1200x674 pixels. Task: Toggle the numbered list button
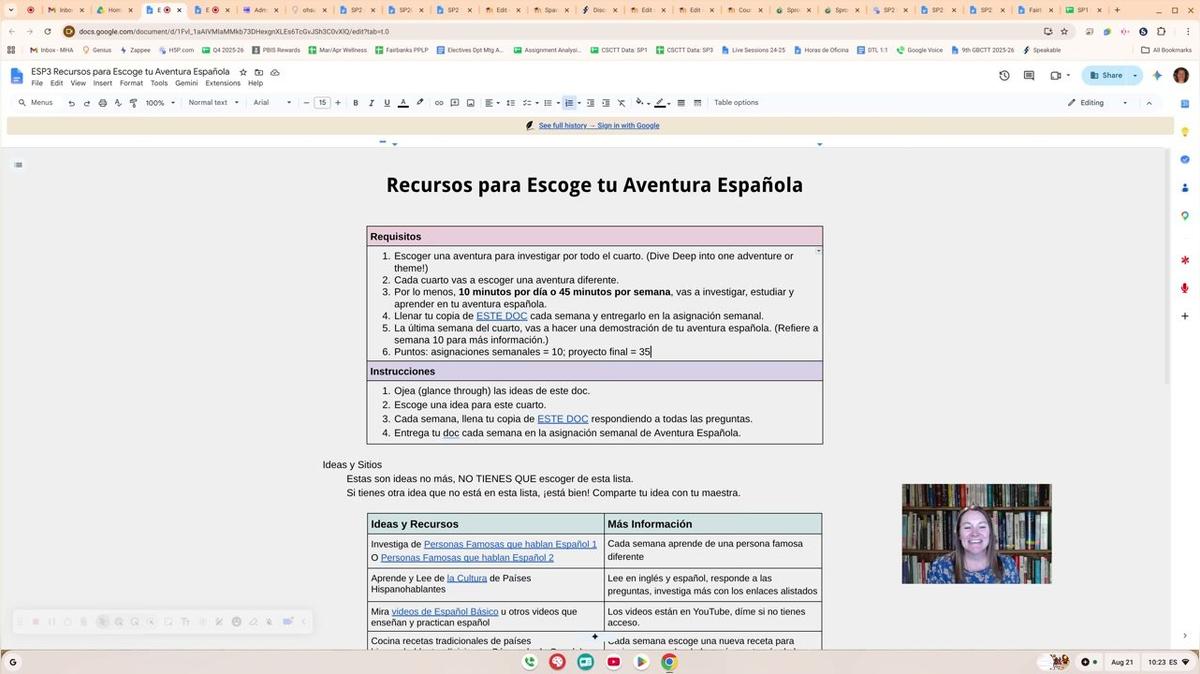point(569,103)
